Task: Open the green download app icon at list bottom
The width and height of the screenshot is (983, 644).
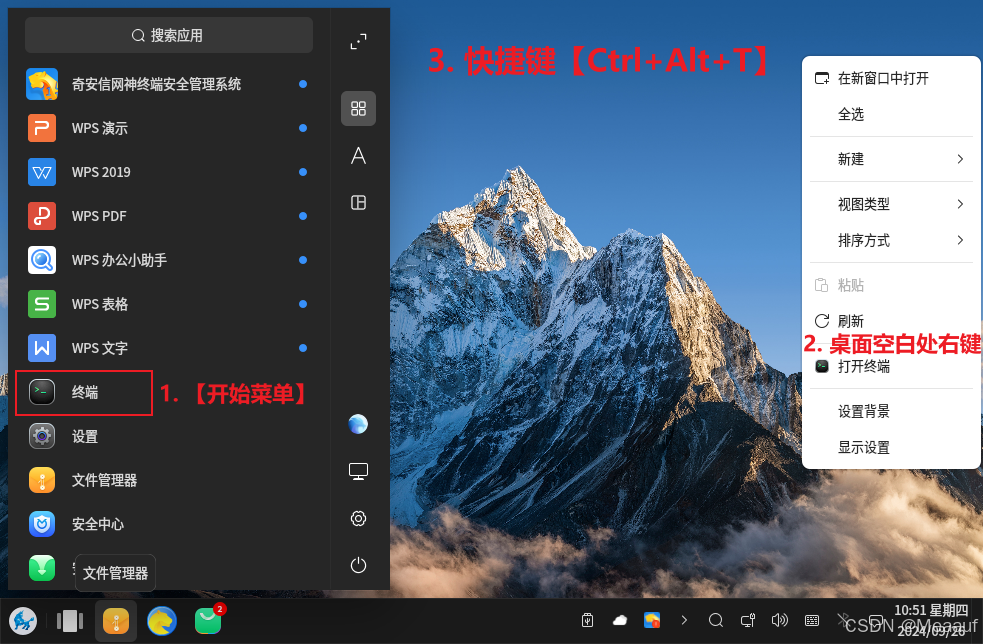Action: click(x=42, y=568)
